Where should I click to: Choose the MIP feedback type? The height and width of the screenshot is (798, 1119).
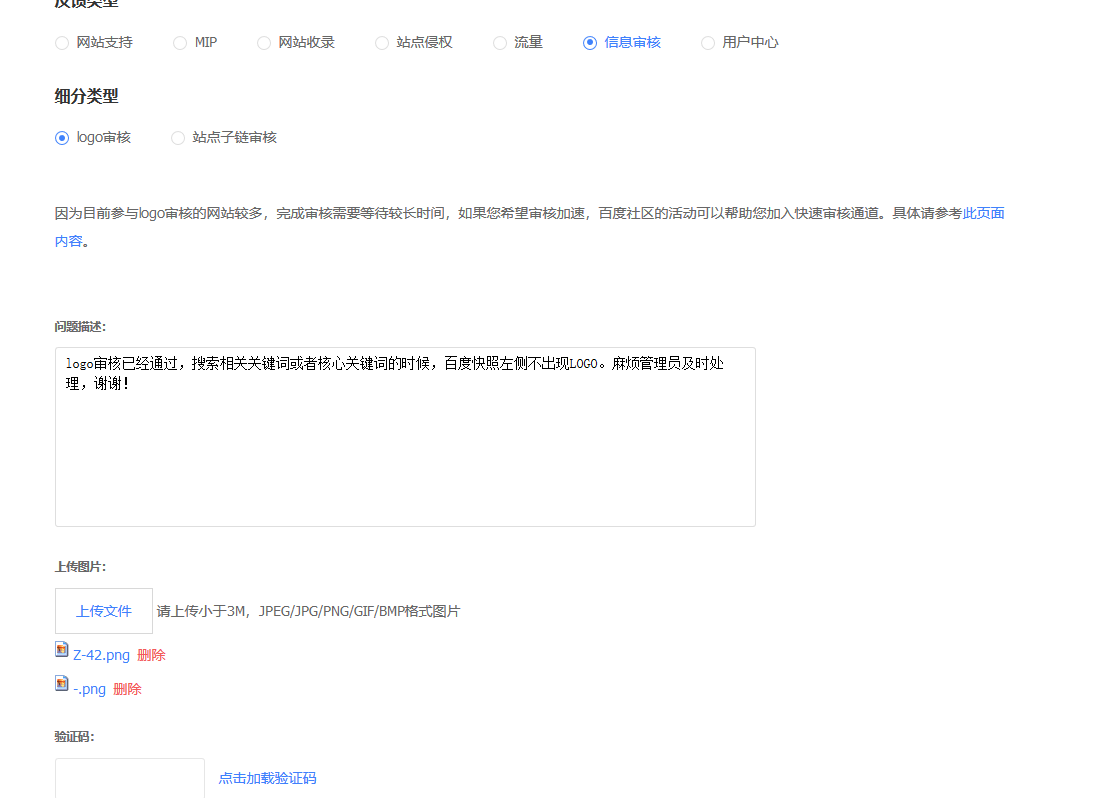coord(180,43)
